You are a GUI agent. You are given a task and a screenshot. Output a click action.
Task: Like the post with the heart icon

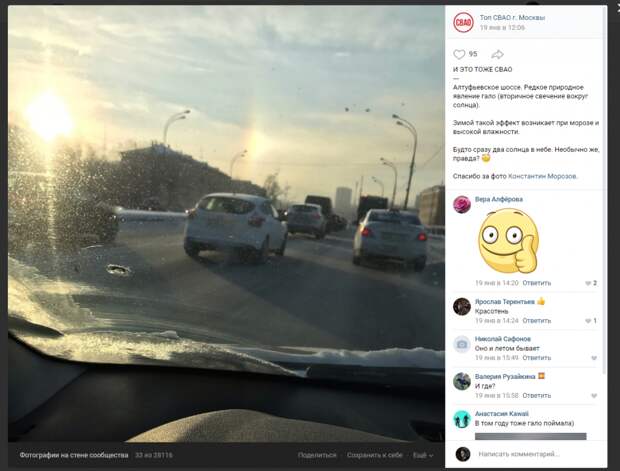[459, 54]
